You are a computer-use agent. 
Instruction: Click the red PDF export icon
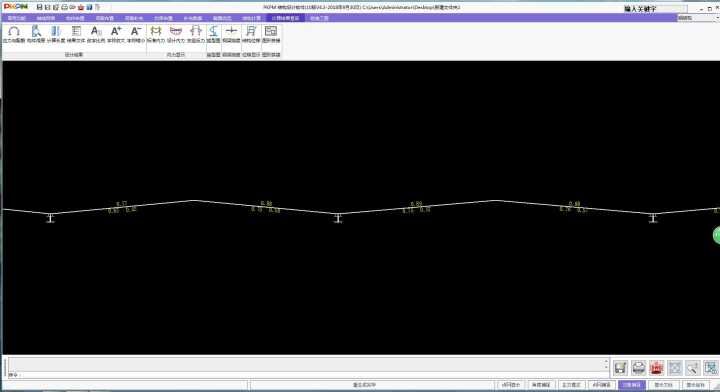[x=657, y=367]
